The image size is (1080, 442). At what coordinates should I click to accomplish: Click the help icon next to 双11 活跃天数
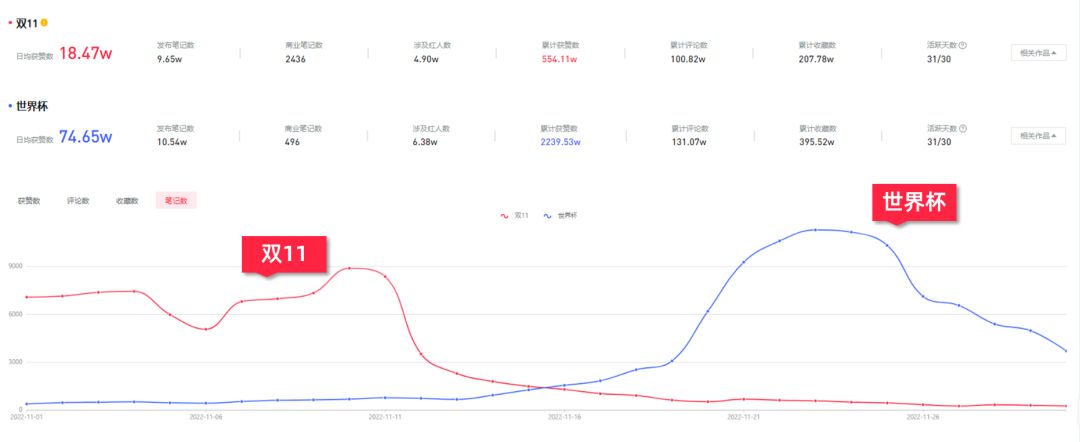coord(963,45)
